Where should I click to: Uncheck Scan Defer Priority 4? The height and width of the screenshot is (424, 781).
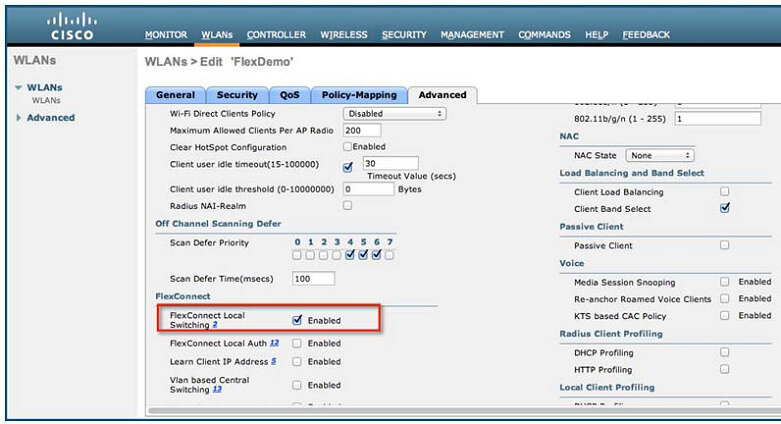(x=350, y=255)
